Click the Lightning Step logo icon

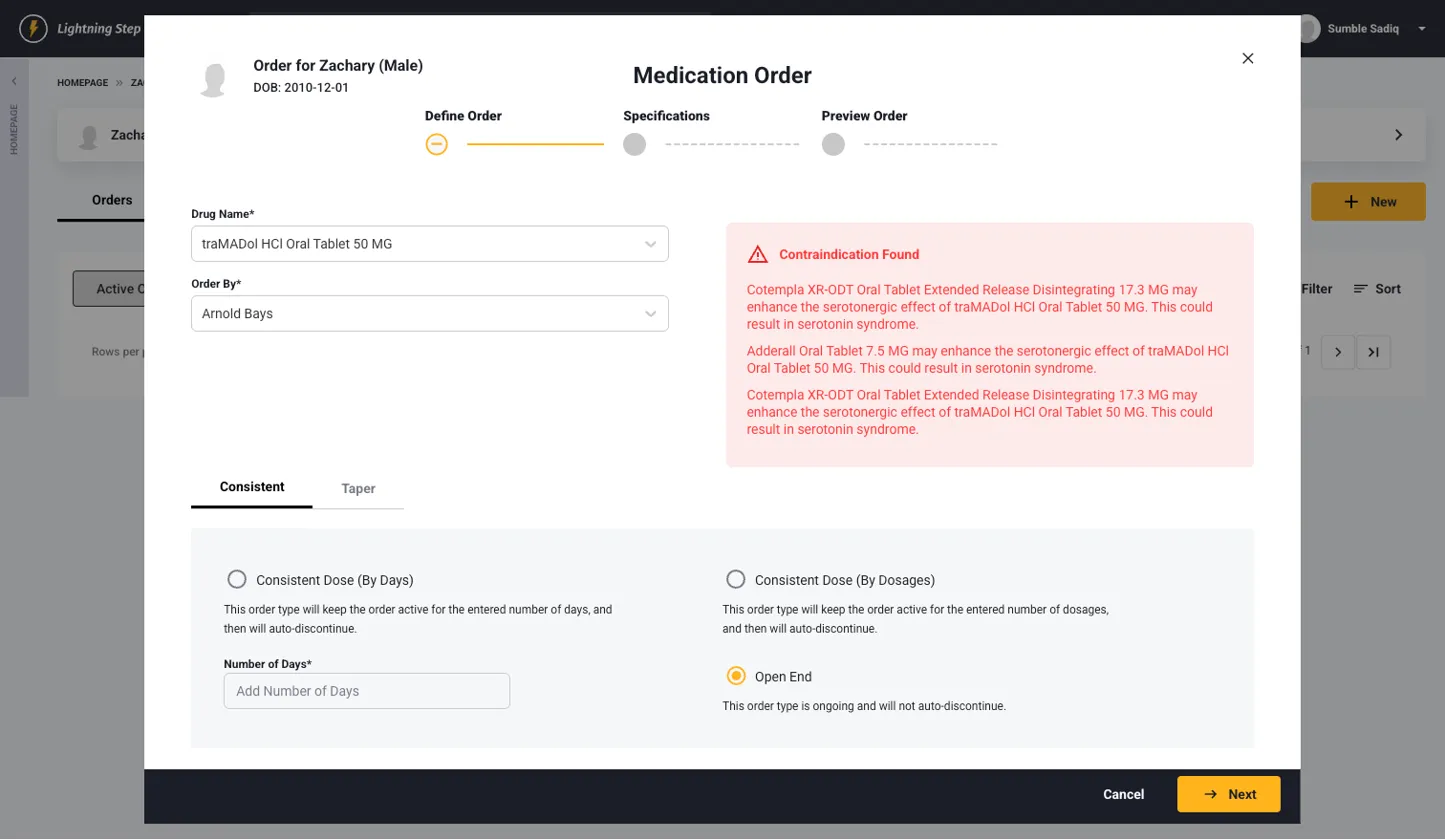[x=33, y=28]
